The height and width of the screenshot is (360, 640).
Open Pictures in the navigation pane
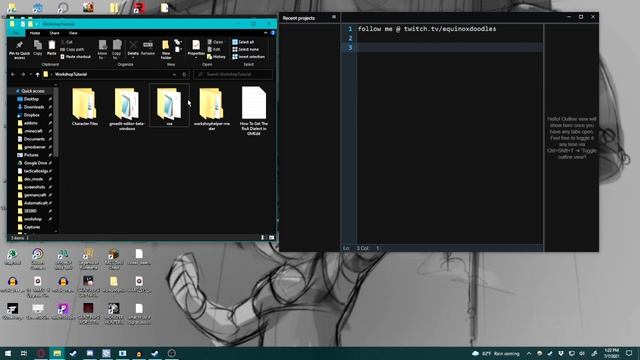(x=31, y=155)
